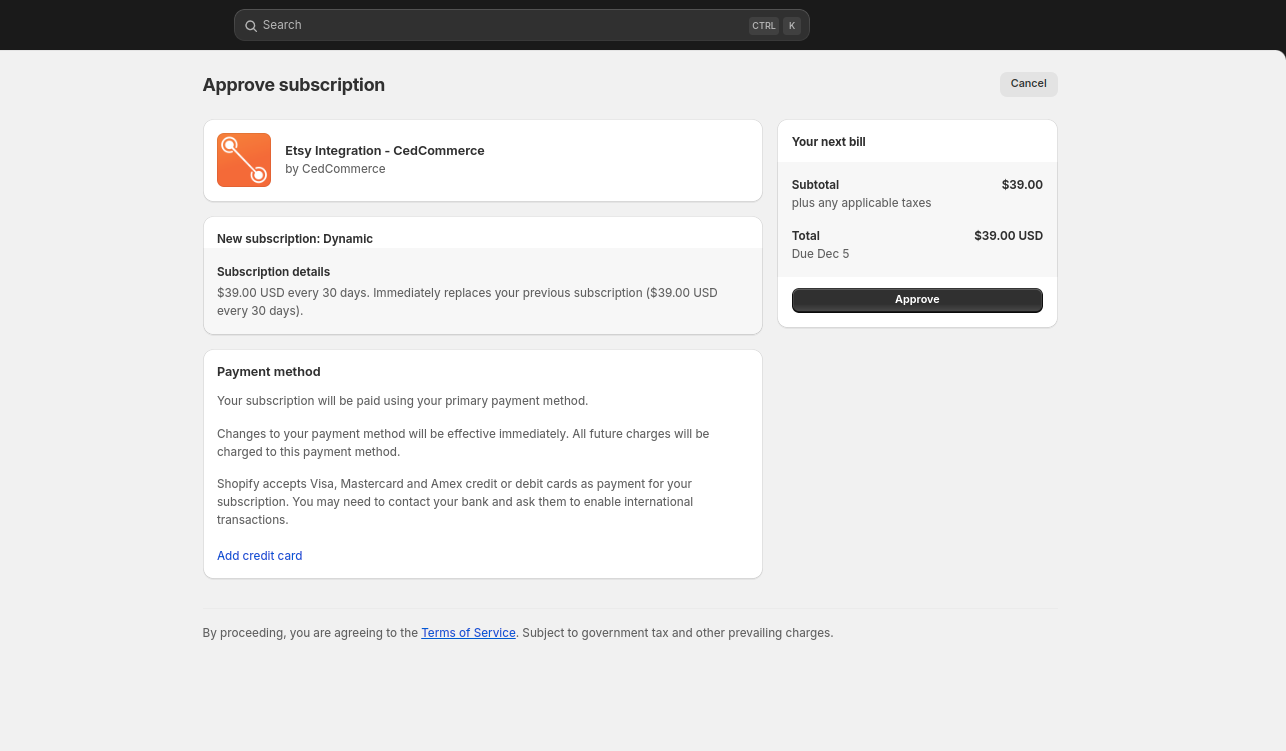The image size is (1286, 751).
Task: Click the Total label
Action: [x=805, y=236]
